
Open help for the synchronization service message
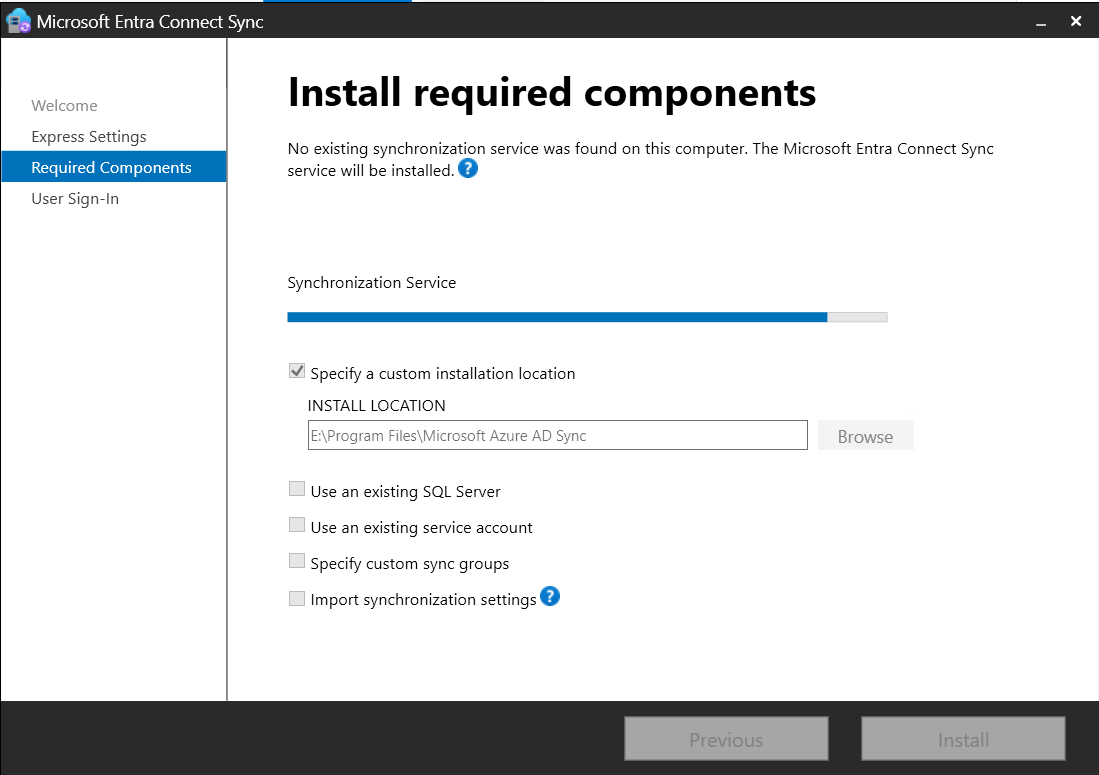[x=467, y=168]
